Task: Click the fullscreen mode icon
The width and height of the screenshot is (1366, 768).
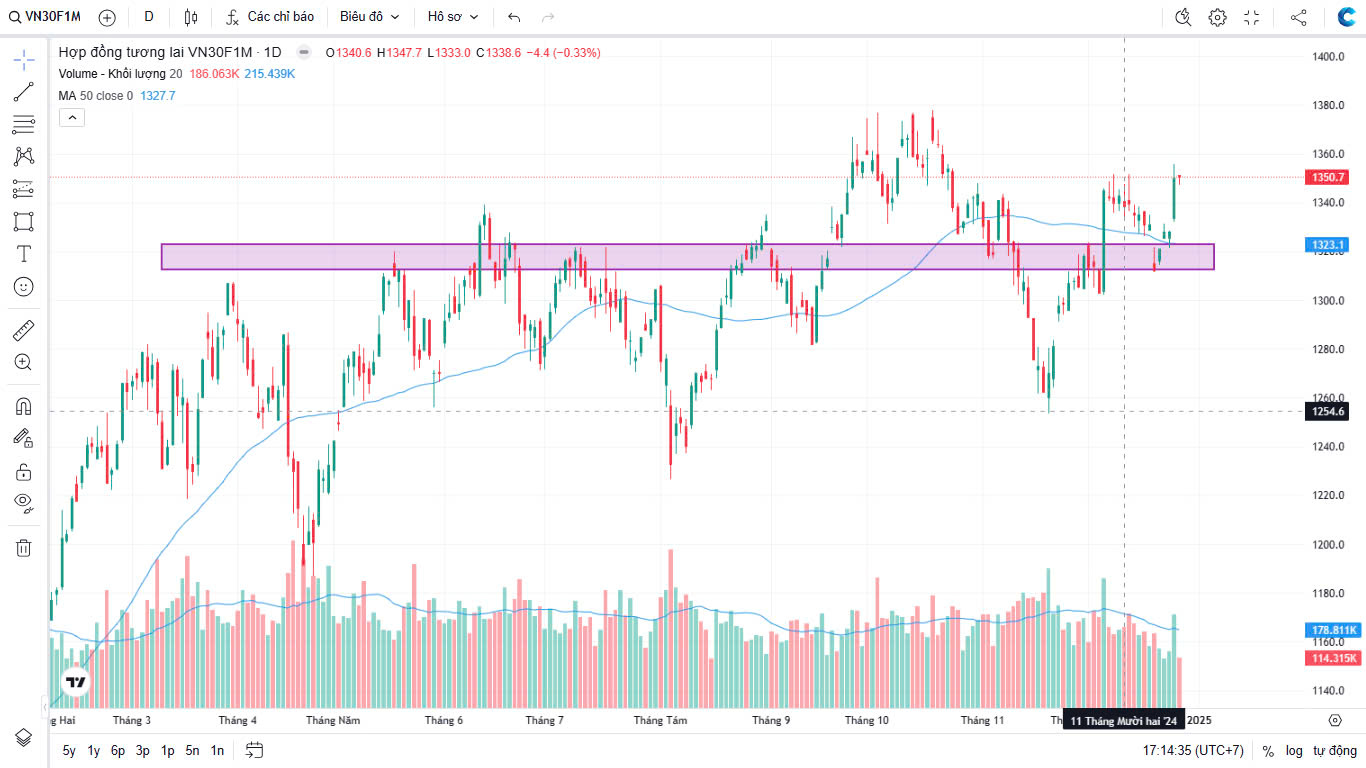Action: pos(1252,17)
